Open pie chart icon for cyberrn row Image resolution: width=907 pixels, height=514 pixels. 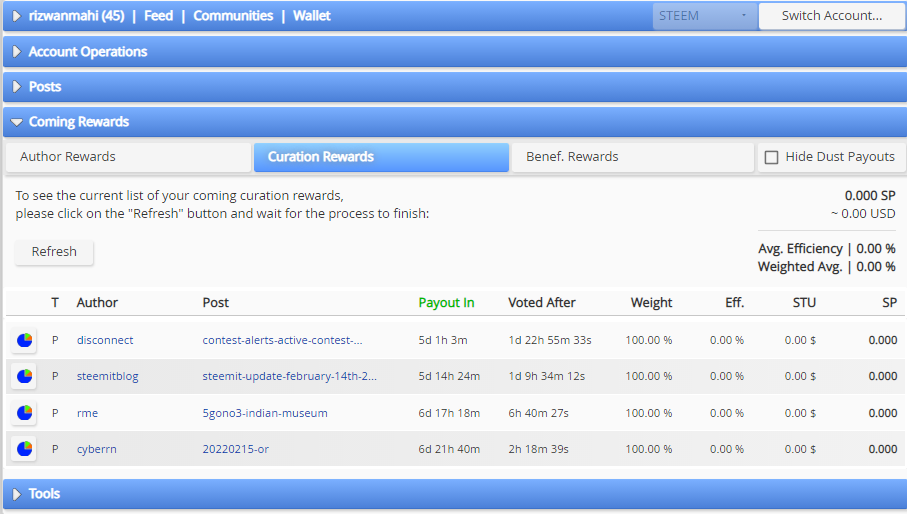tap(24, 449)
